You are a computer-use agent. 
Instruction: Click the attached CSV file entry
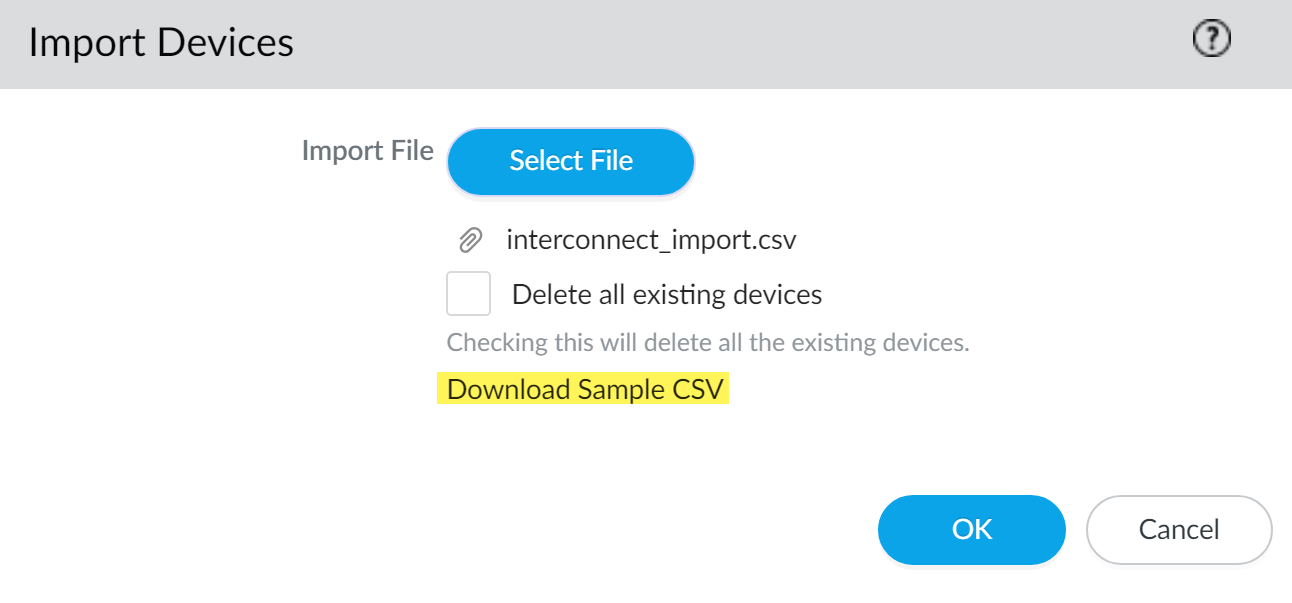(651, 240)
